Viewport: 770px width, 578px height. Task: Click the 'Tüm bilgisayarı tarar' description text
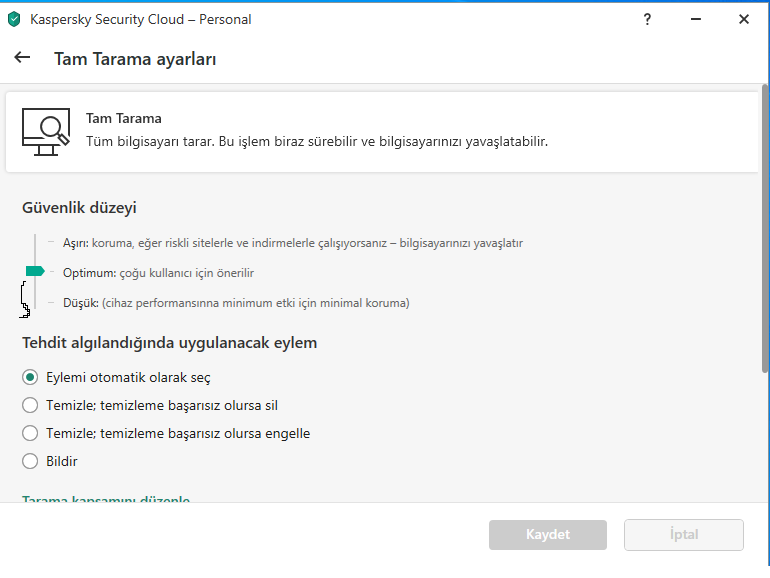tap(317, 141)
